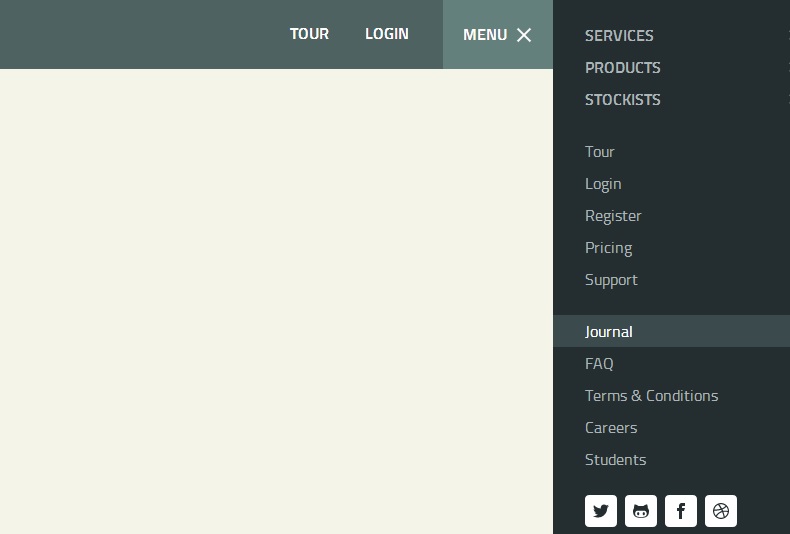Open the Students link
790x534 pixels.
tap(615, 460)
